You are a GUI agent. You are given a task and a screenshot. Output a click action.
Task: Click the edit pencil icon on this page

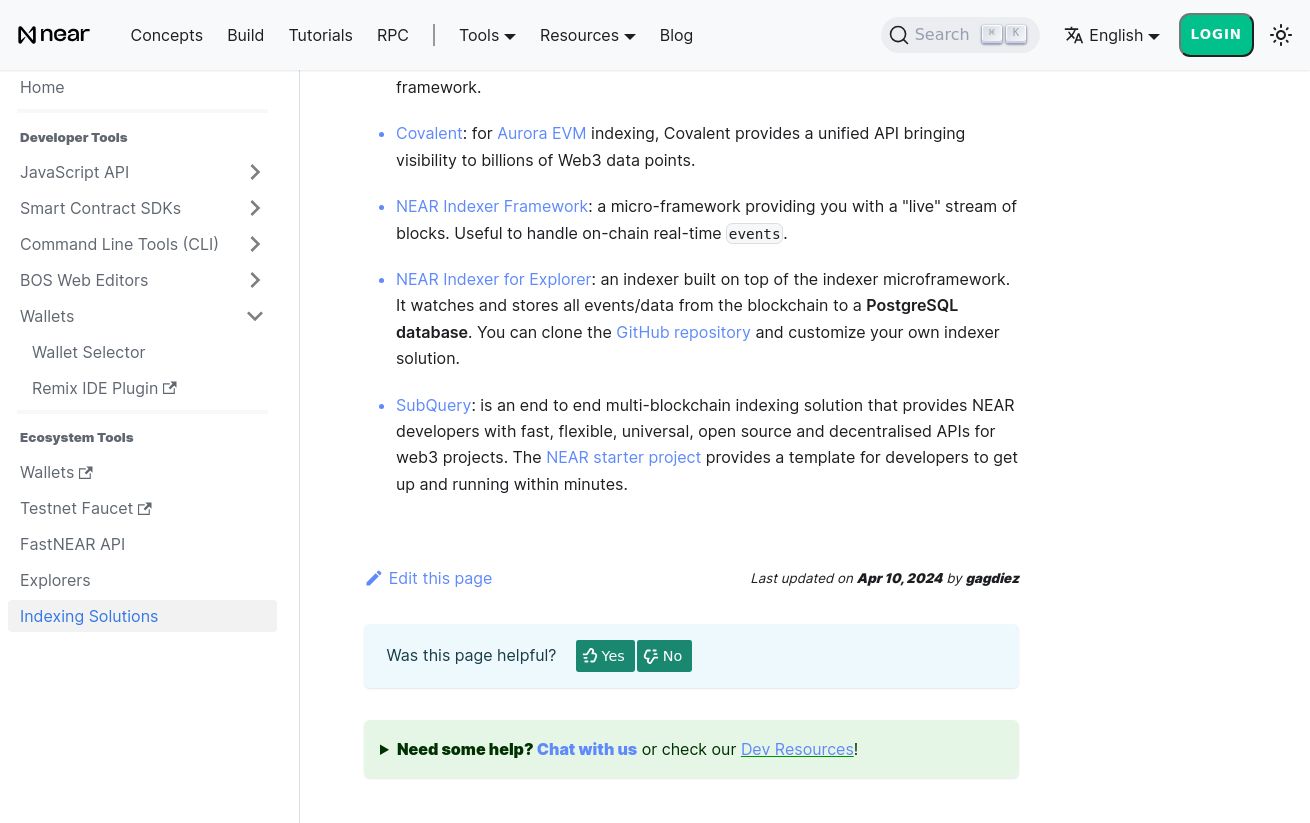pyautogui.click(x=374, y=578)
